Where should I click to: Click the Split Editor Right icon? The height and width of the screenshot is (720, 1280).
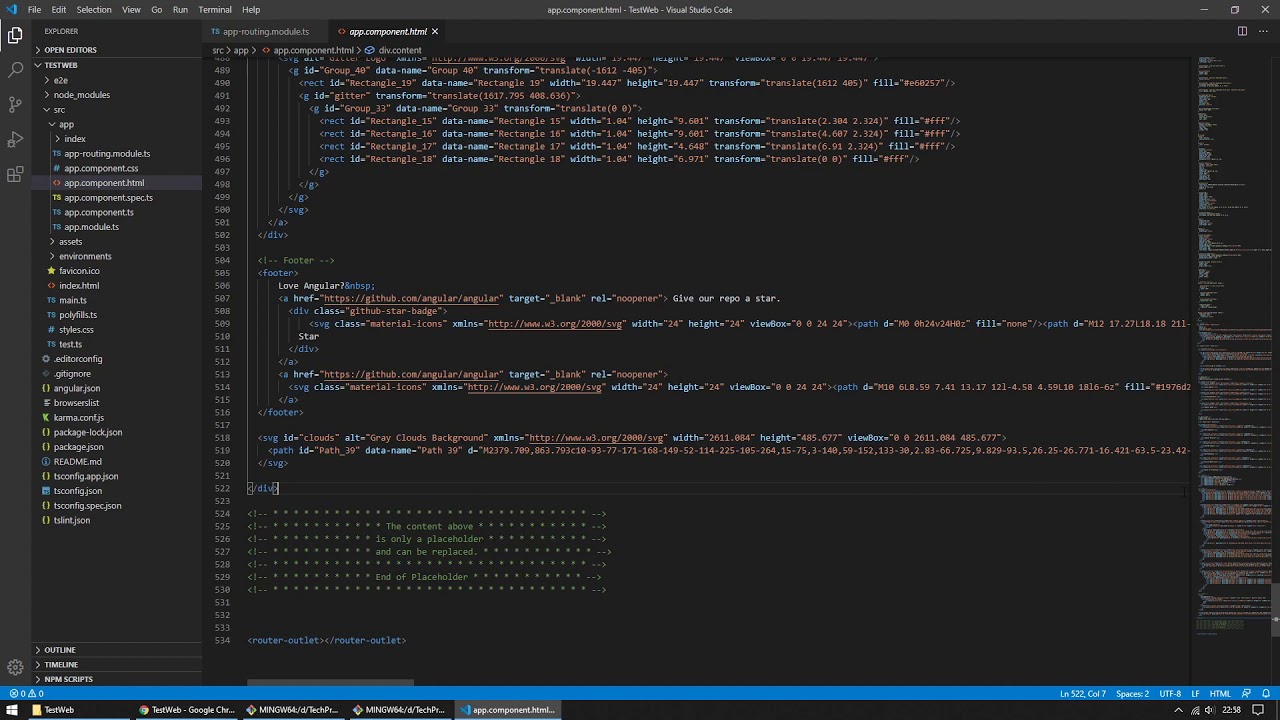pyautogui.click(x=1242, y=31)
